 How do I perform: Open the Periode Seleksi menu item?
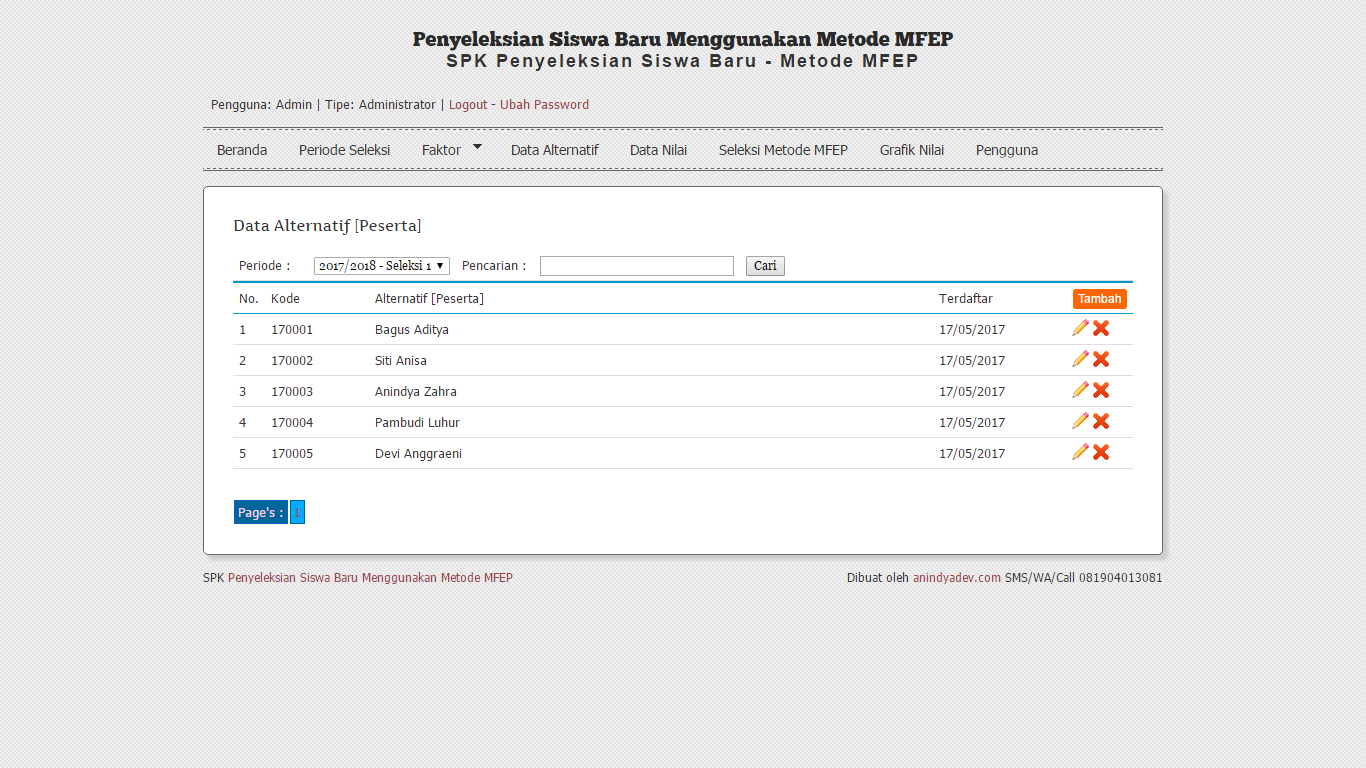click(x=344, y=150)
